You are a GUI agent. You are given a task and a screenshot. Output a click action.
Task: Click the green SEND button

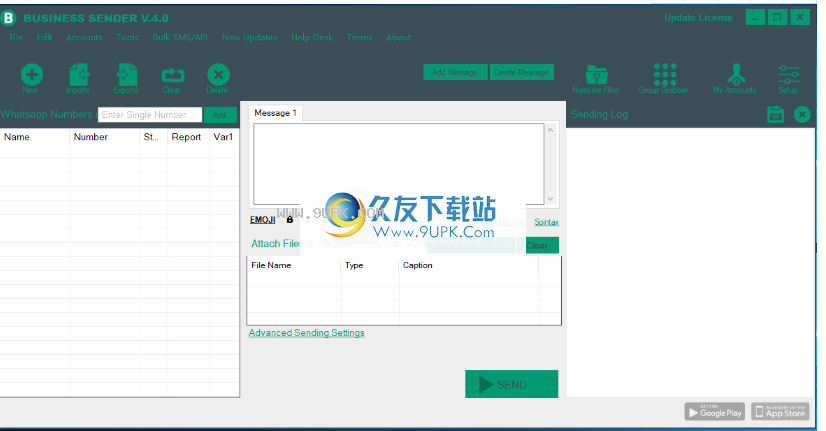(x=512, y=384)
